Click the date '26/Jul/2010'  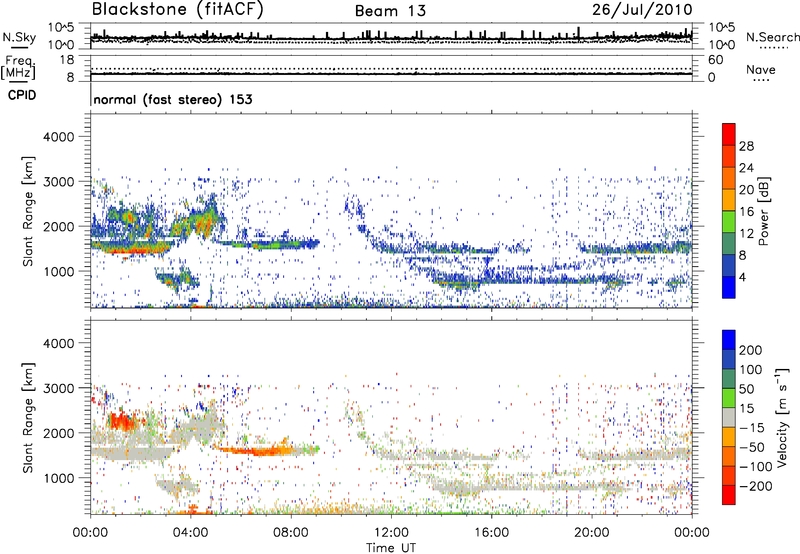[642, 10]
